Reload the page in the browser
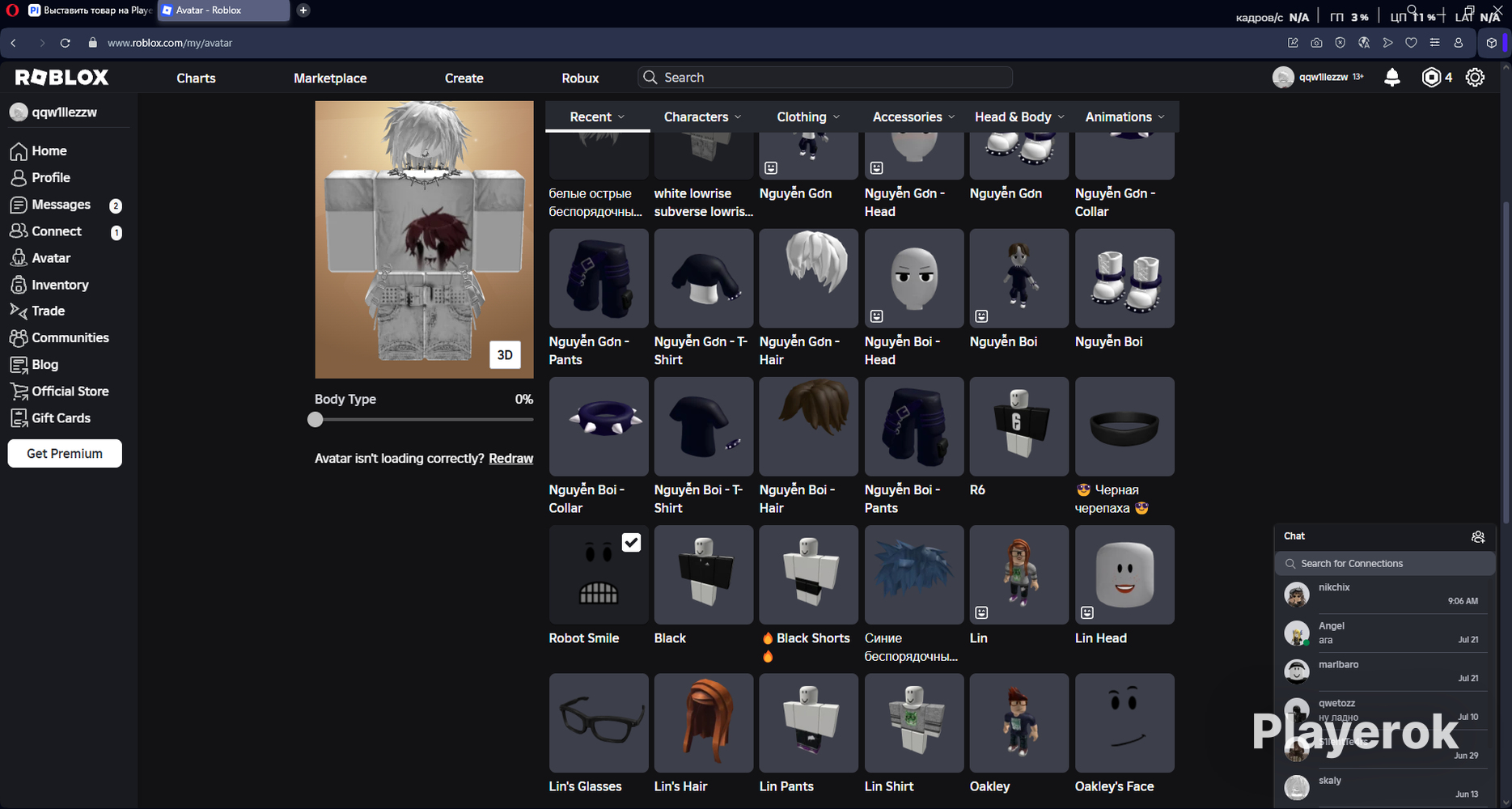1512x809 pixels. click(x=66, y=43)
